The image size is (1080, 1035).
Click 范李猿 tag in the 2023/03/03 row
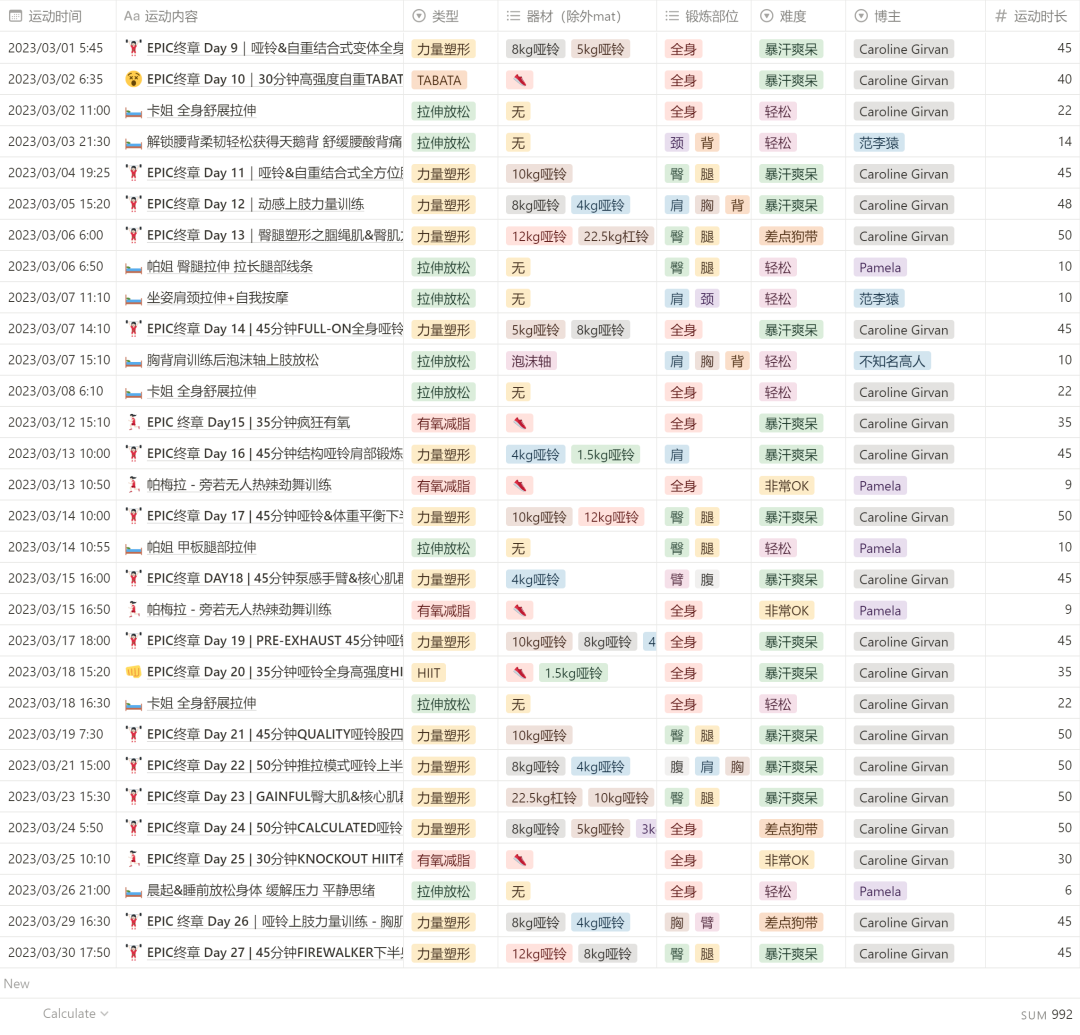(x=879, y=143)
